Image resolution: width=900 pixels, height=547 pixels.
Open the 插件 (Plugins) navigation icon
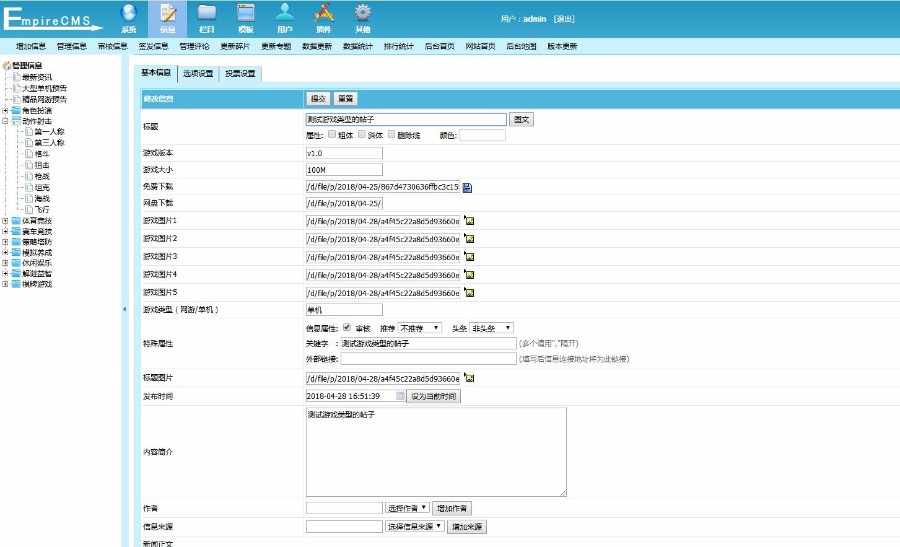324,18
